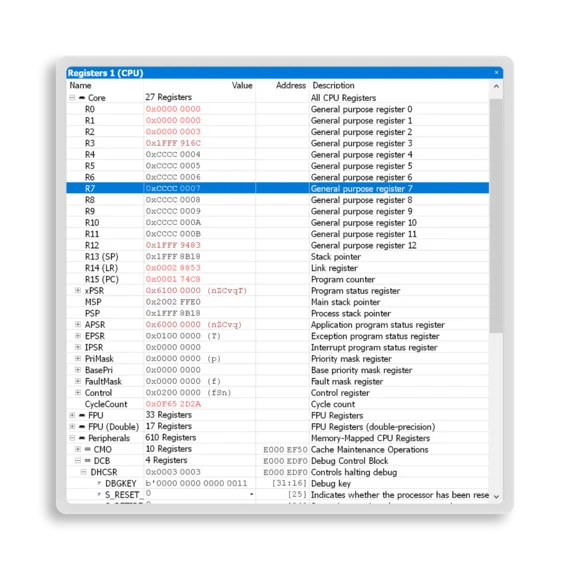570x570 pixels.
Task: Select the R8 register row
Action: (x=278, y=200)
